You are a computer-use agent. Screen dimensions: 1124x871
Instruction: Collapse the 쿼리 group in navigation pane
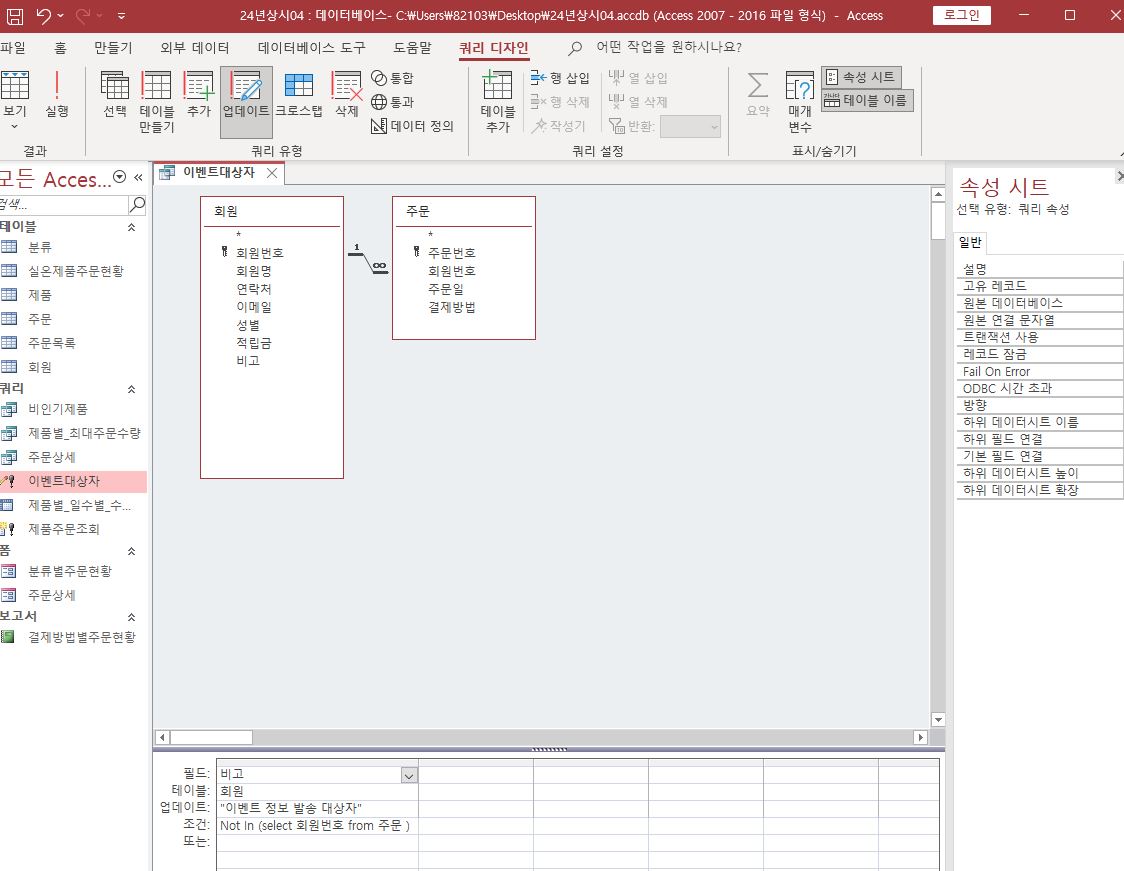(131, 388)
